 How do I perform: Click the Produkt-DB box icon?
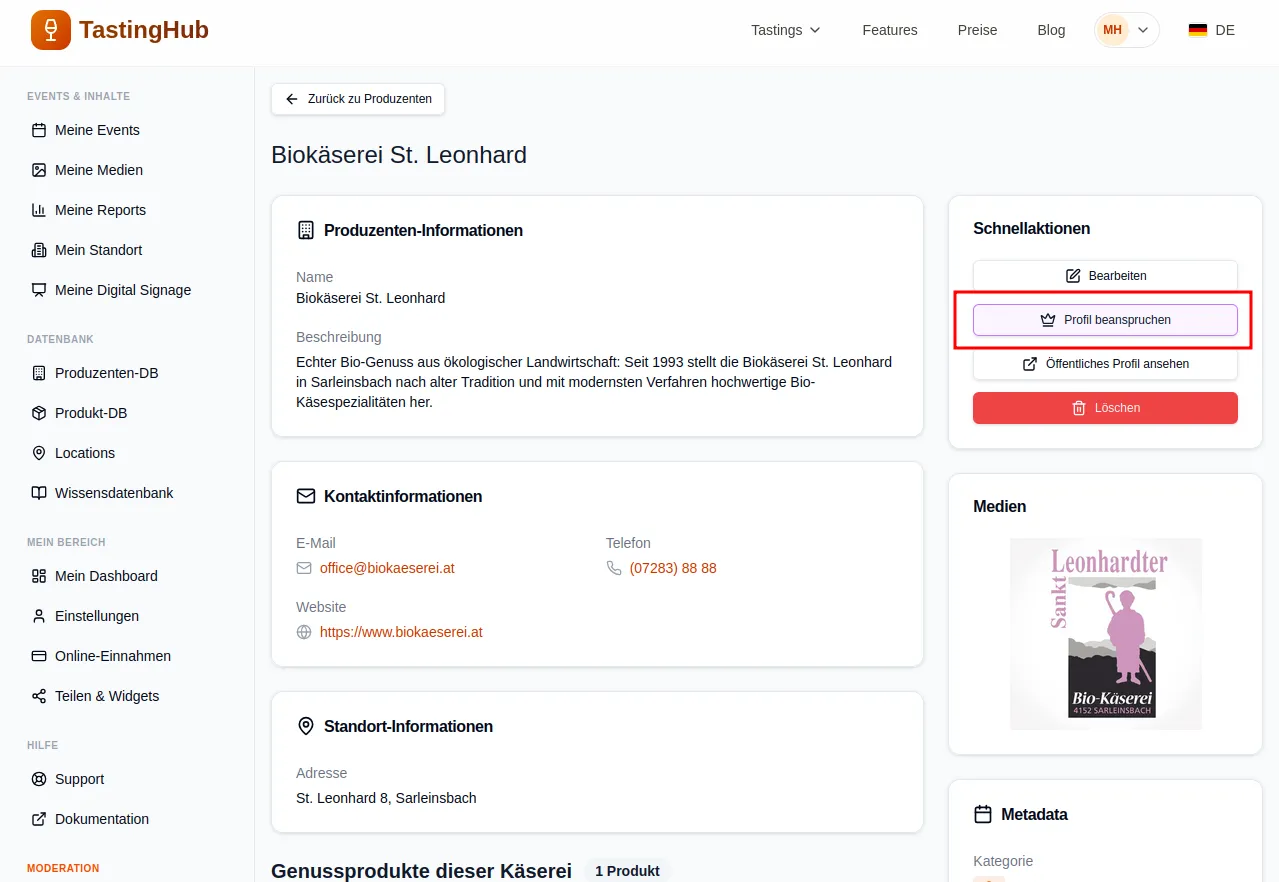(39, 413)
